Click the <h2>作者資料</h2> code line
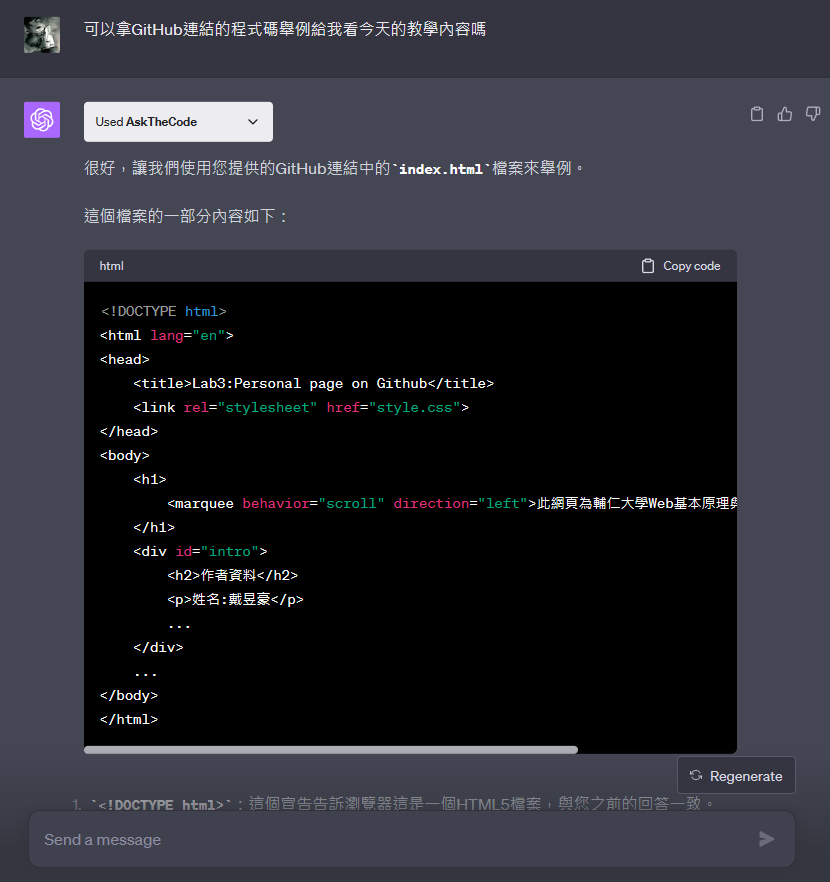Screen dimensions: 830x882 click(233, 575)
